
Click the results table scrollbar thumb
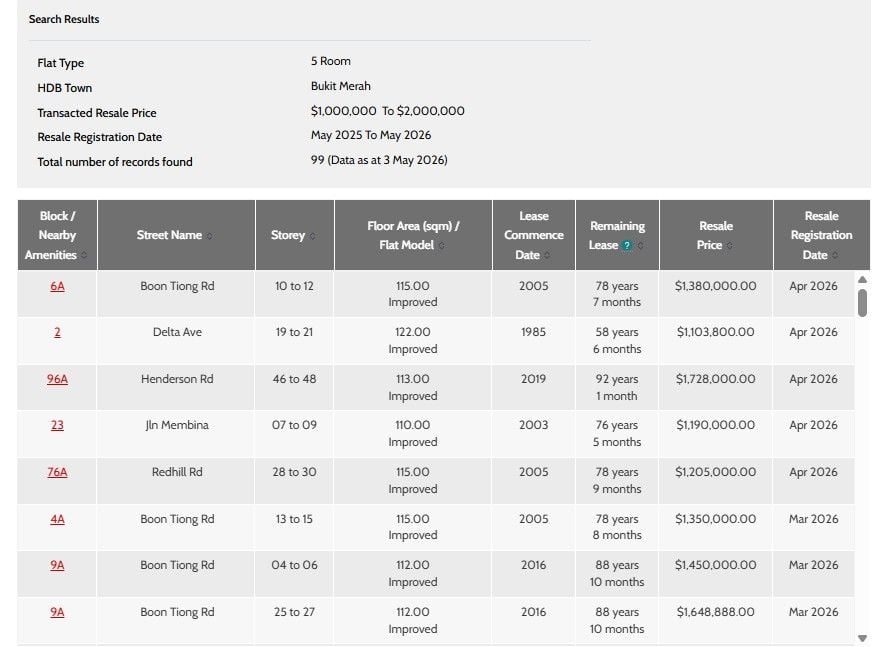(x=863, y=303)
